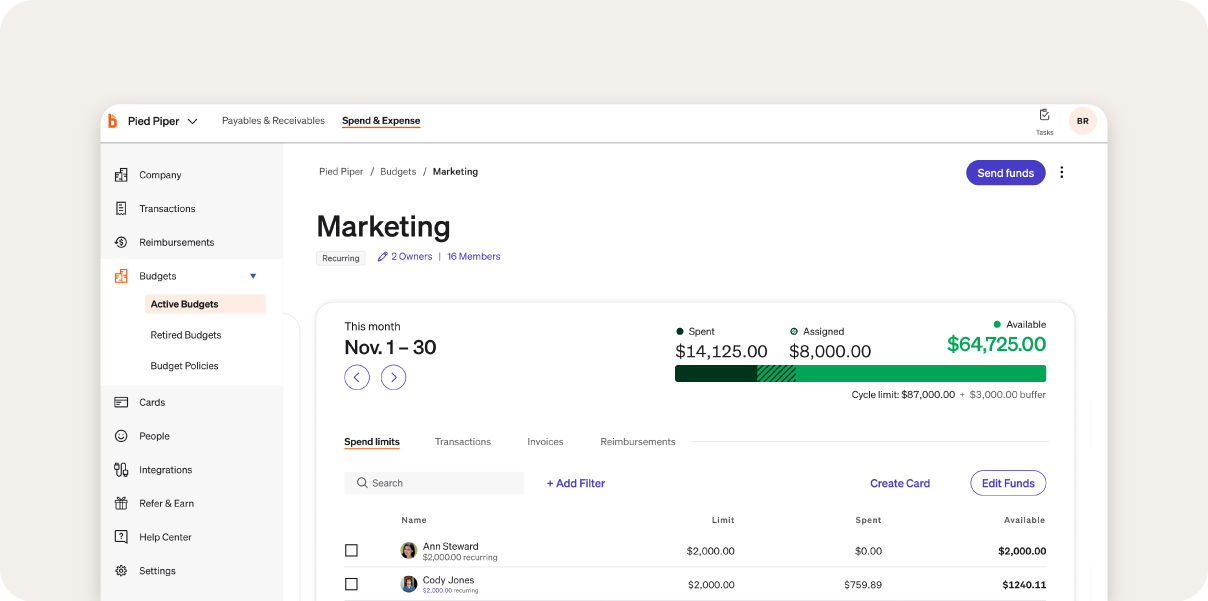Check the Ann Steward row checkbox
Screen dimensions: 1208x601
point(351,551)
